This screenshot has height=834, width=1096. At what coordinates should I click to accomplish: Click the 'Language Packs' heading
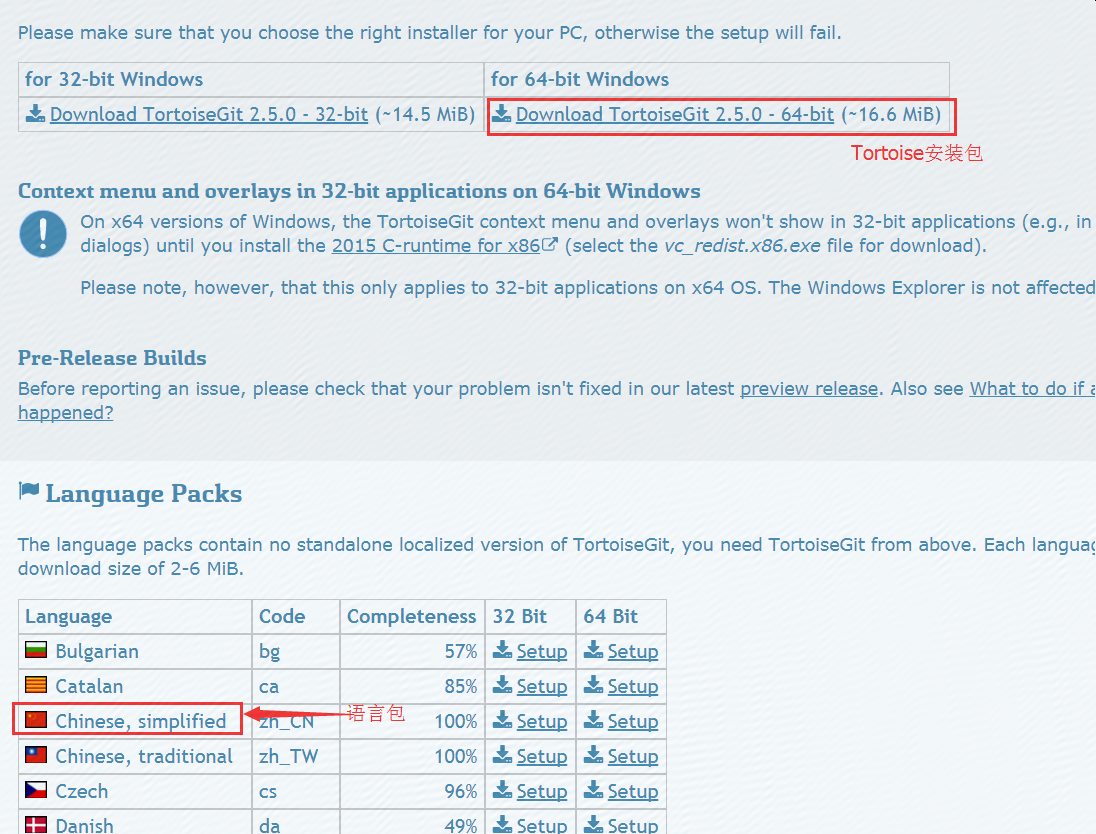point(143,494)
